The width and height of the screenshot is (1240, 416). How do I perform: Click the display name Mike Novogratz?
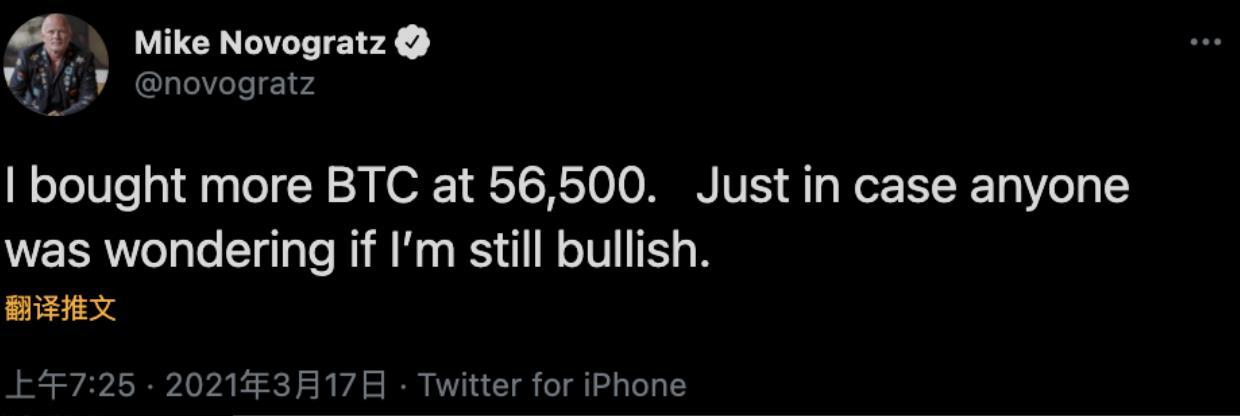pyautogui.click(x=259, y=43)
